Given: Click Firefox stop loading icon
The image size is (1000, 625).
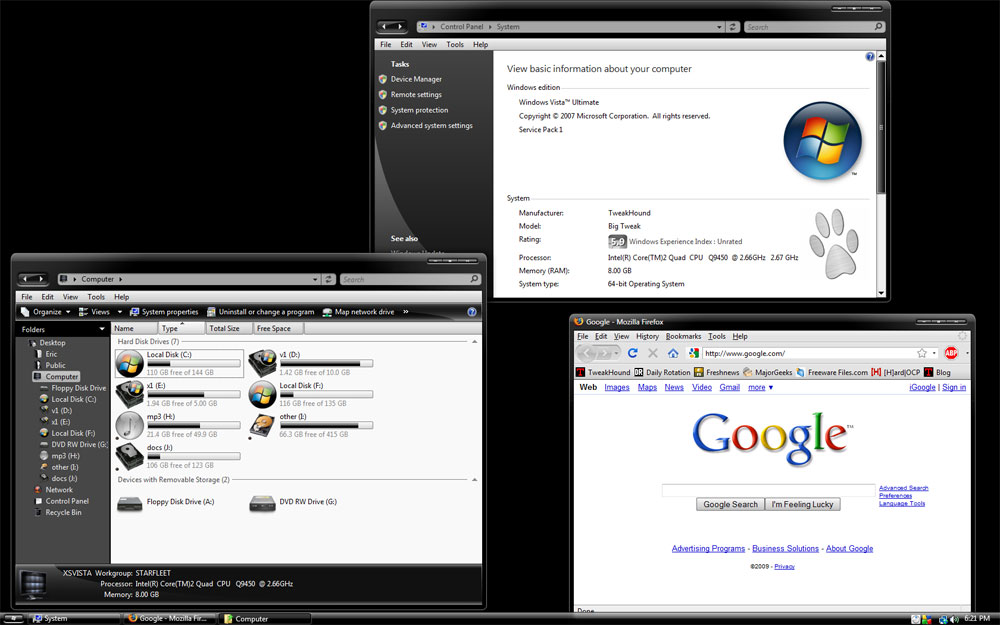Looking at the screenshot, I should 652,353.
